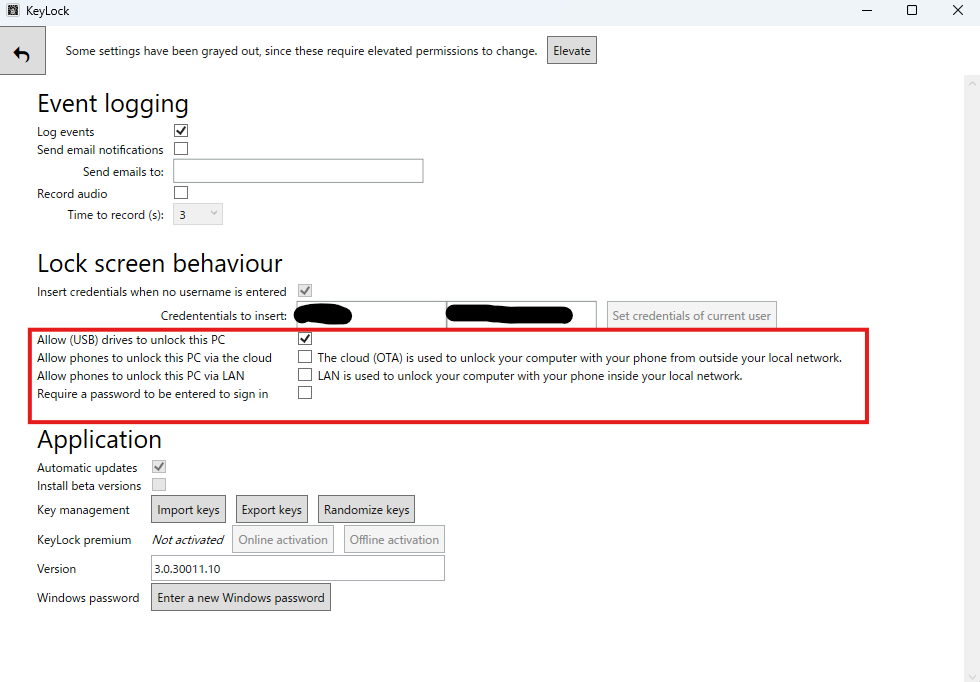Image resolution: width=980 pixels, height=682 pixels.
Task: Enable the Record audio checkbox
Action: [181, 193]
